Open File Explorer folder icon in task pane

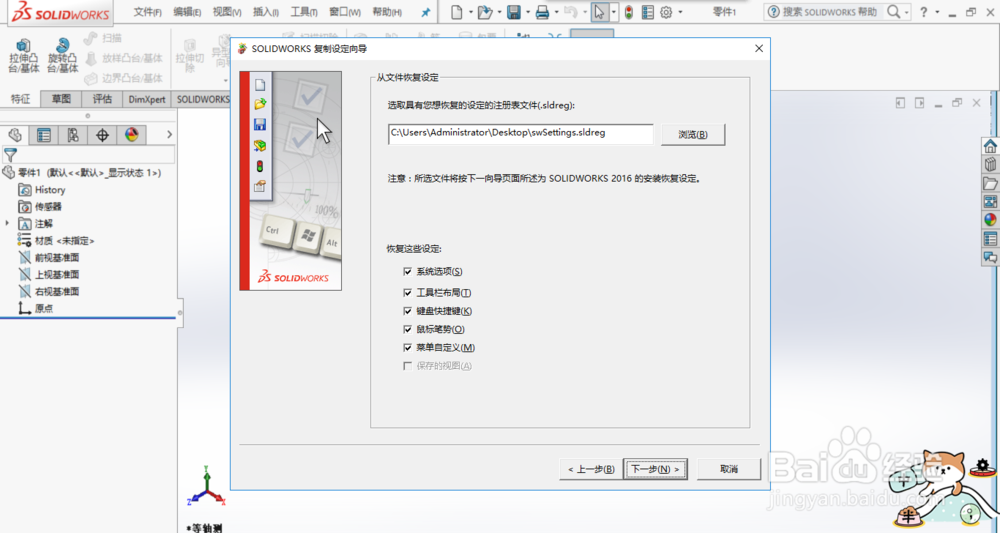click(x=990, y=183)
